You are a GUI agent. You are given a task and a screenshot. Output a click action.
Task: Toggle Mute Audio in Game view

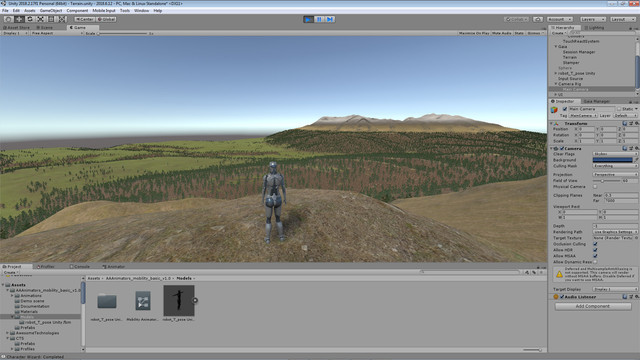tap(502, 33)
